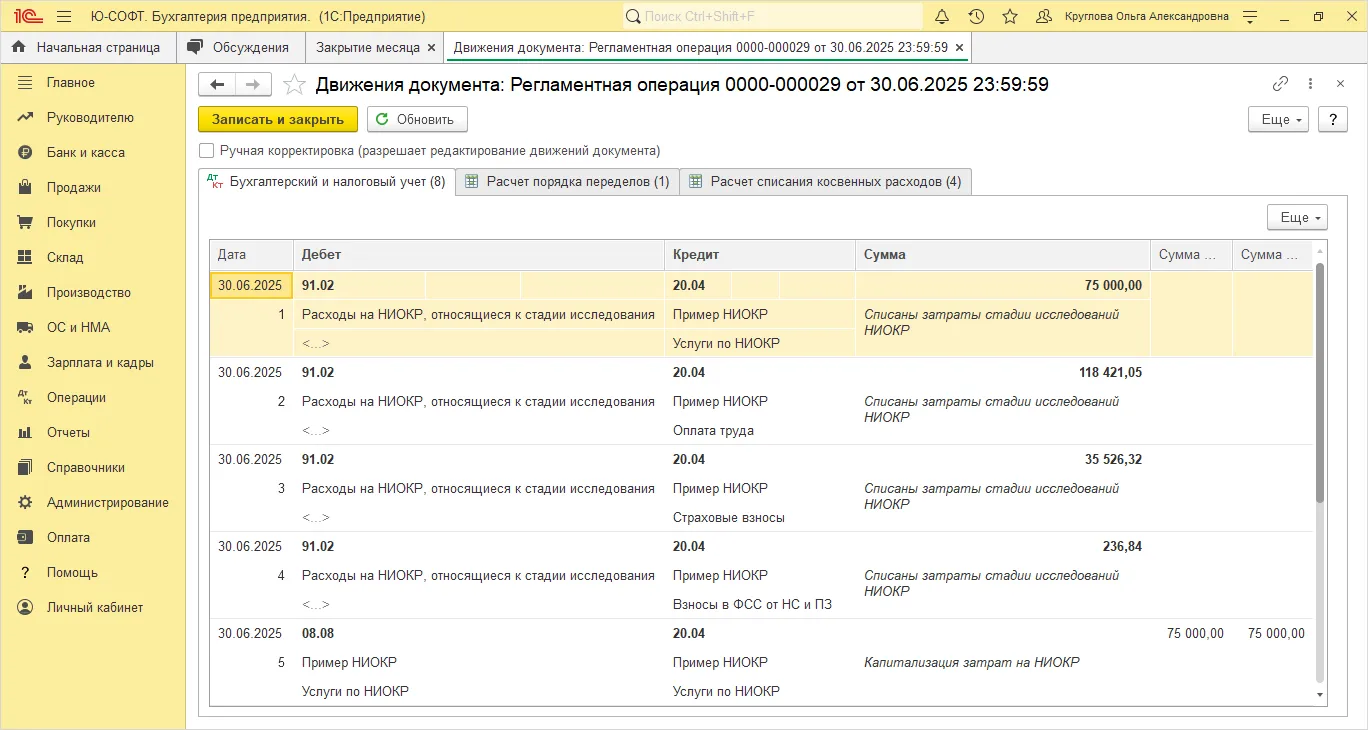Screen dimensions: 1368x730
Task: Copy link with the chain icon
Action: click(1280, 84)
